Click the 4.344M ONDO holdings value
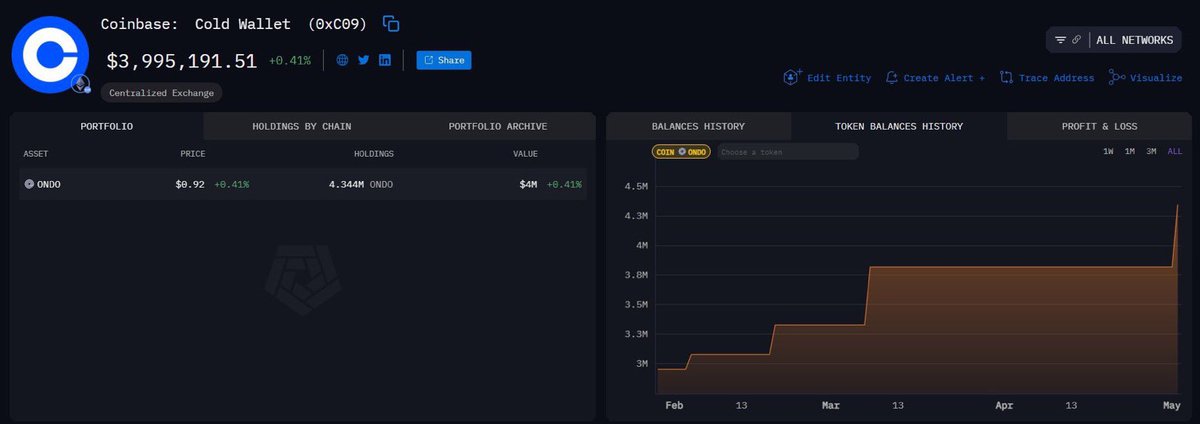The image size is (1200, 424). (x=361, y=184)
